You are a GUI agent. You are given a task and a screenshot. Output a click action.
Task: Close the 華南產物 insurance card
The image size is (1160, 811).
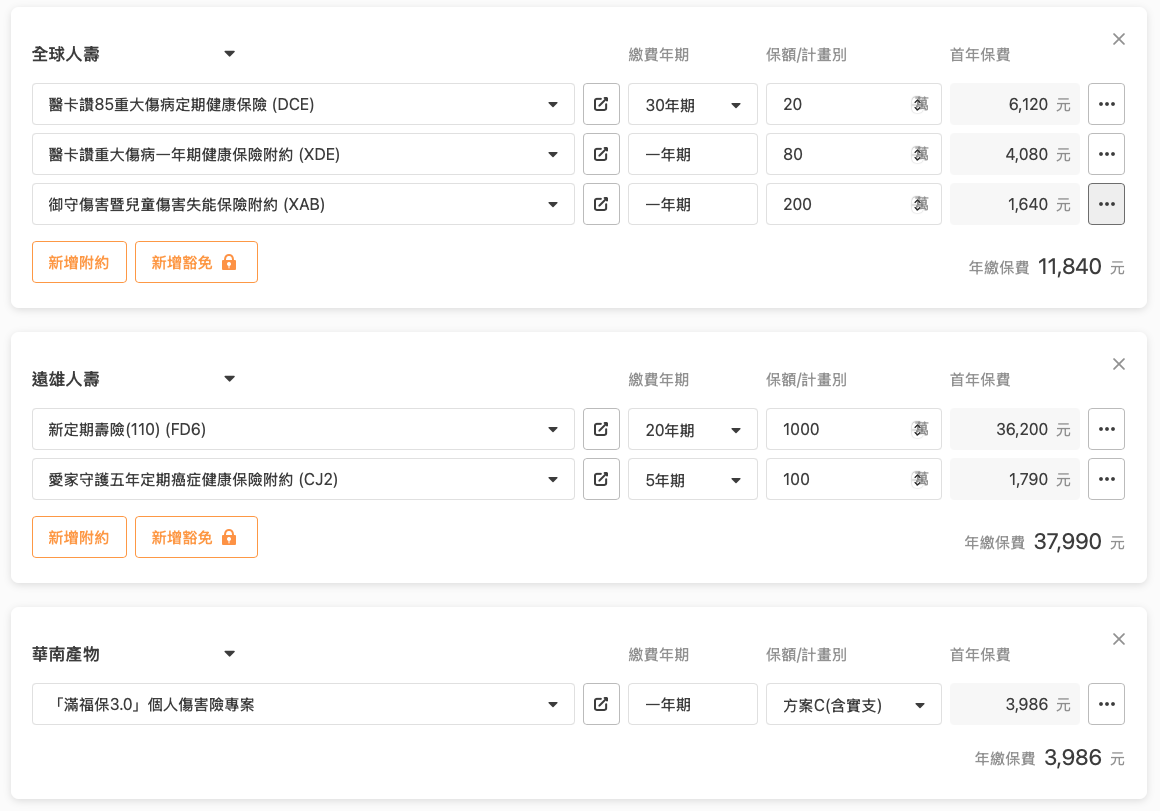pos(1119,639)
